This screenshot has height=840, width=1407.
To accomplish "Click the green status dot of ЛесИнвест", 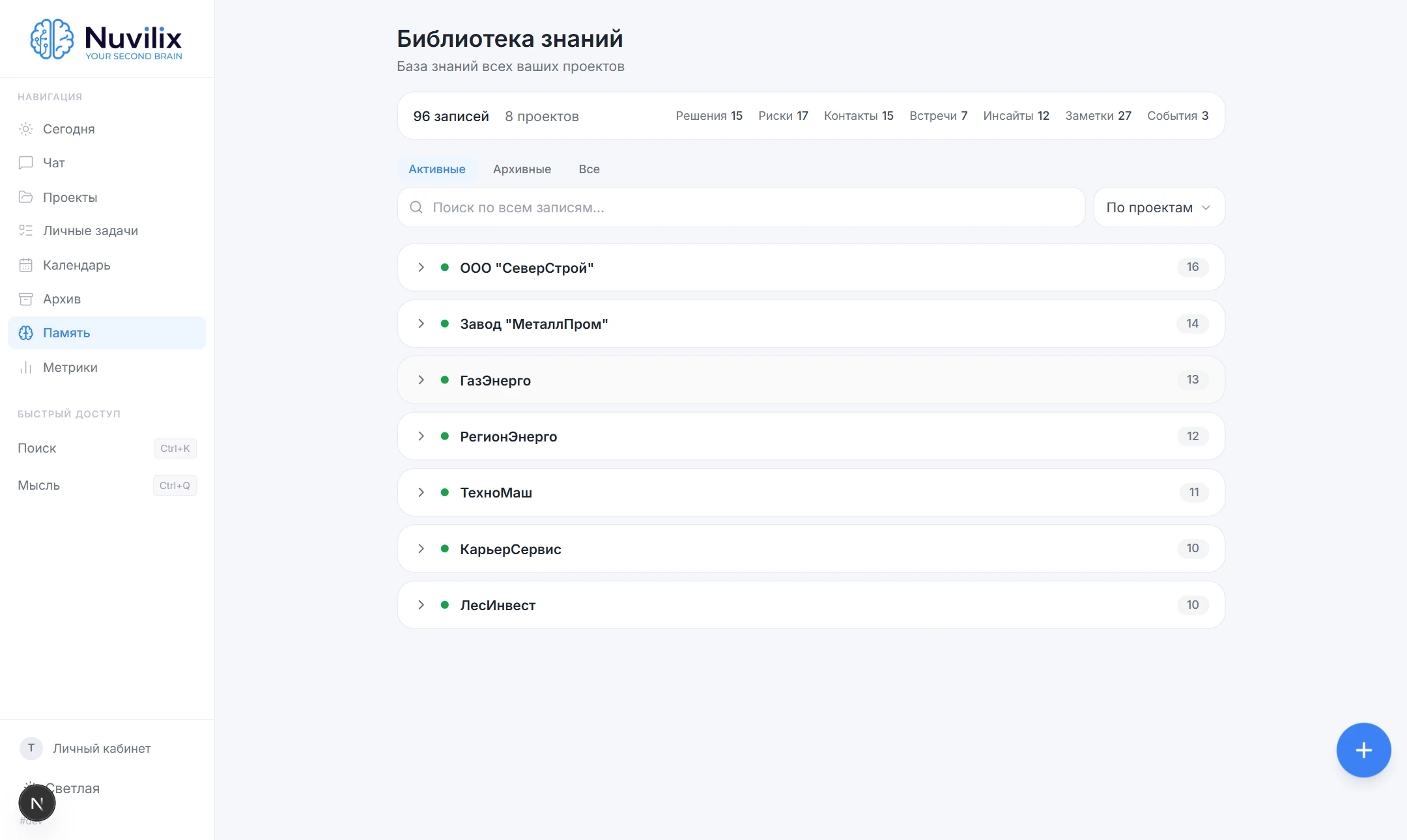I will click(x=444, y=605).
